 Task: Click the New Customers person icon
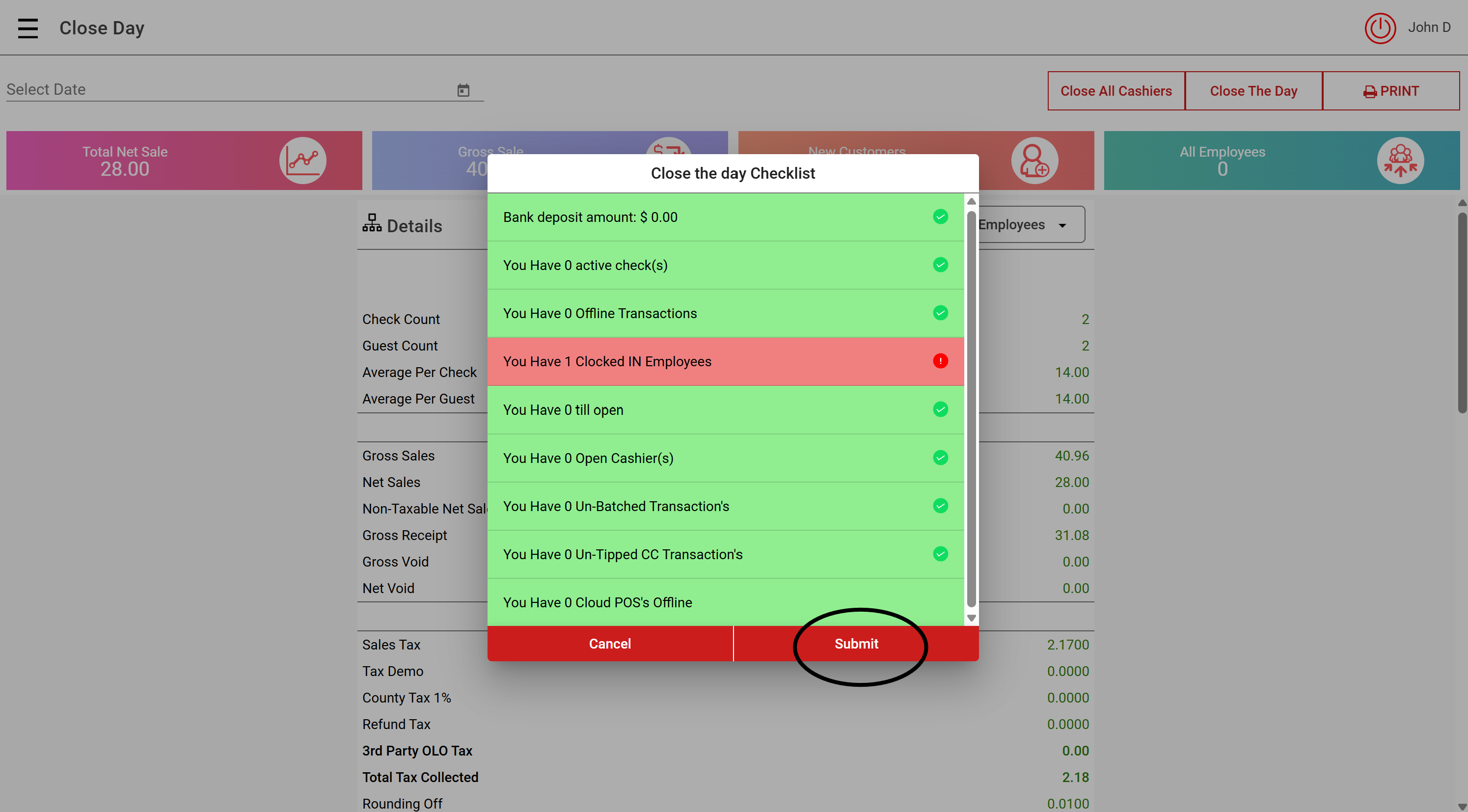pyautogui.click(x=1034, y=161)
